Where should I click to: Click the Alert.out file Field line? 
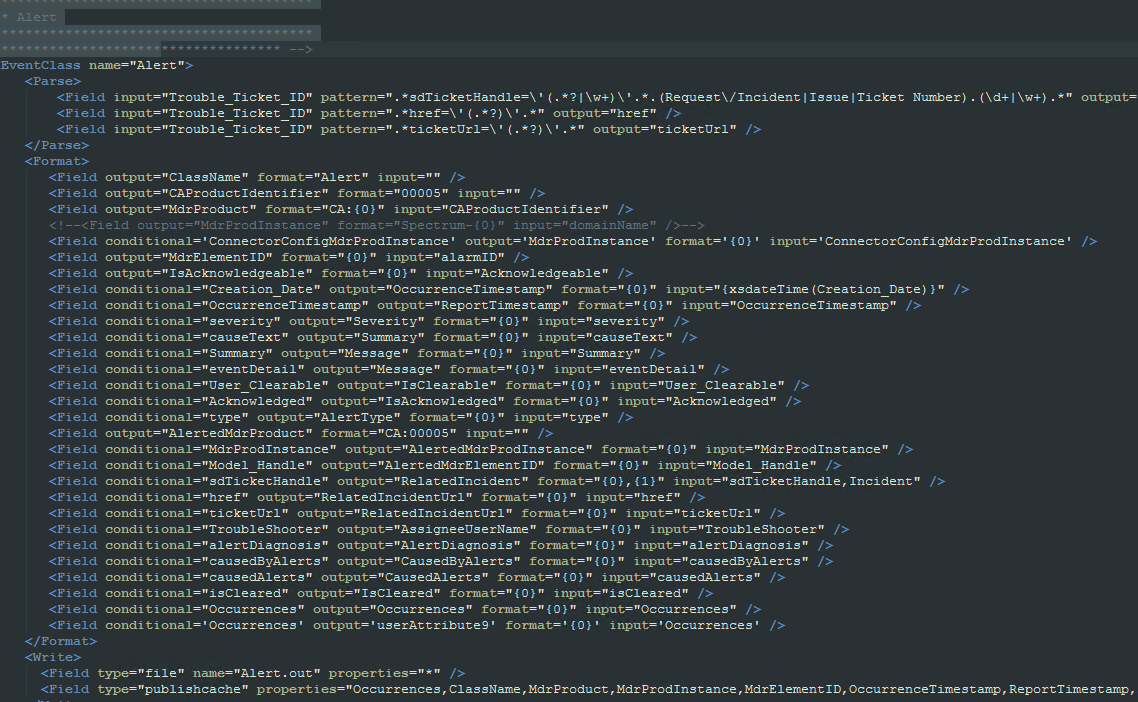[x=253, y=673]
